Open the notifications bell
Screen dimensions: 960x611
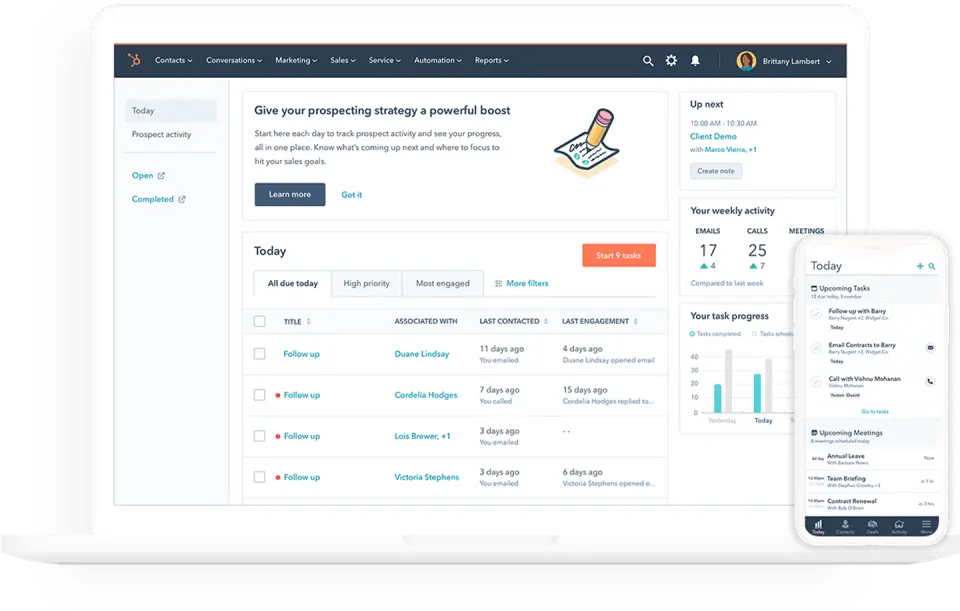(694, 60)
